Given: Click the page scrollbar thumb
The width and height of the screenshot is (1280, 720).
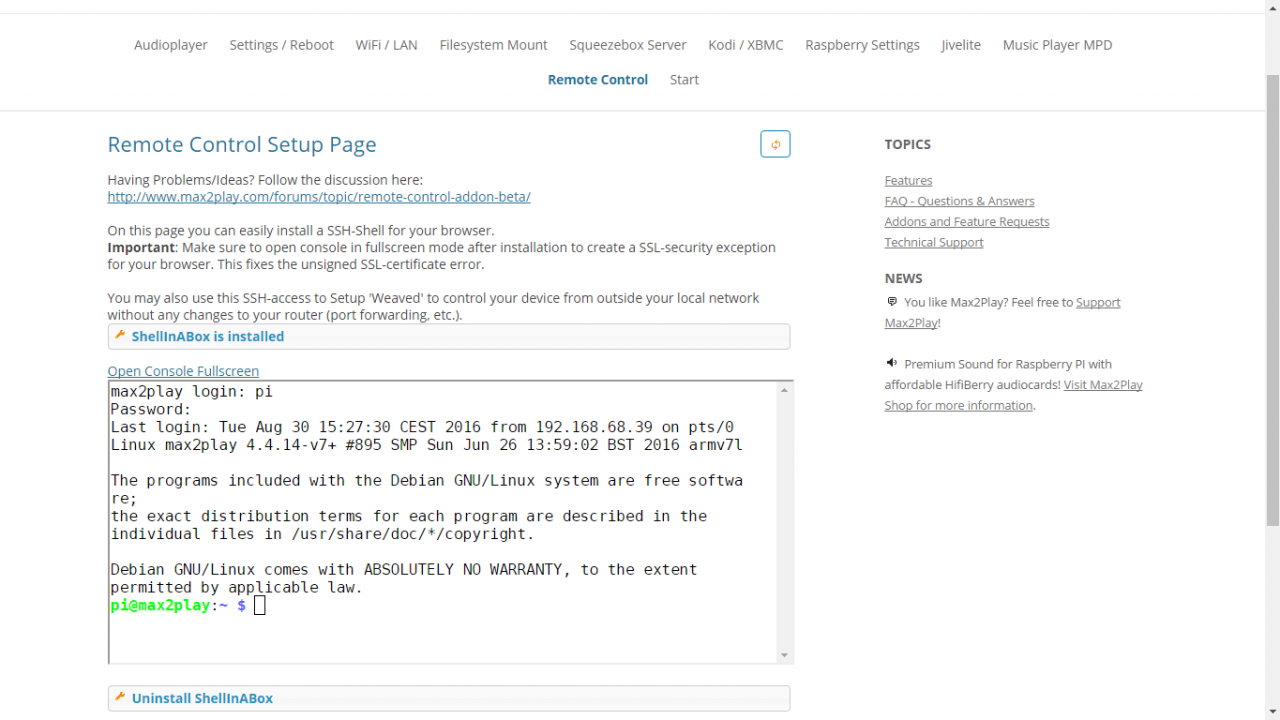Looking at the screenshot, I should 1272,300.
